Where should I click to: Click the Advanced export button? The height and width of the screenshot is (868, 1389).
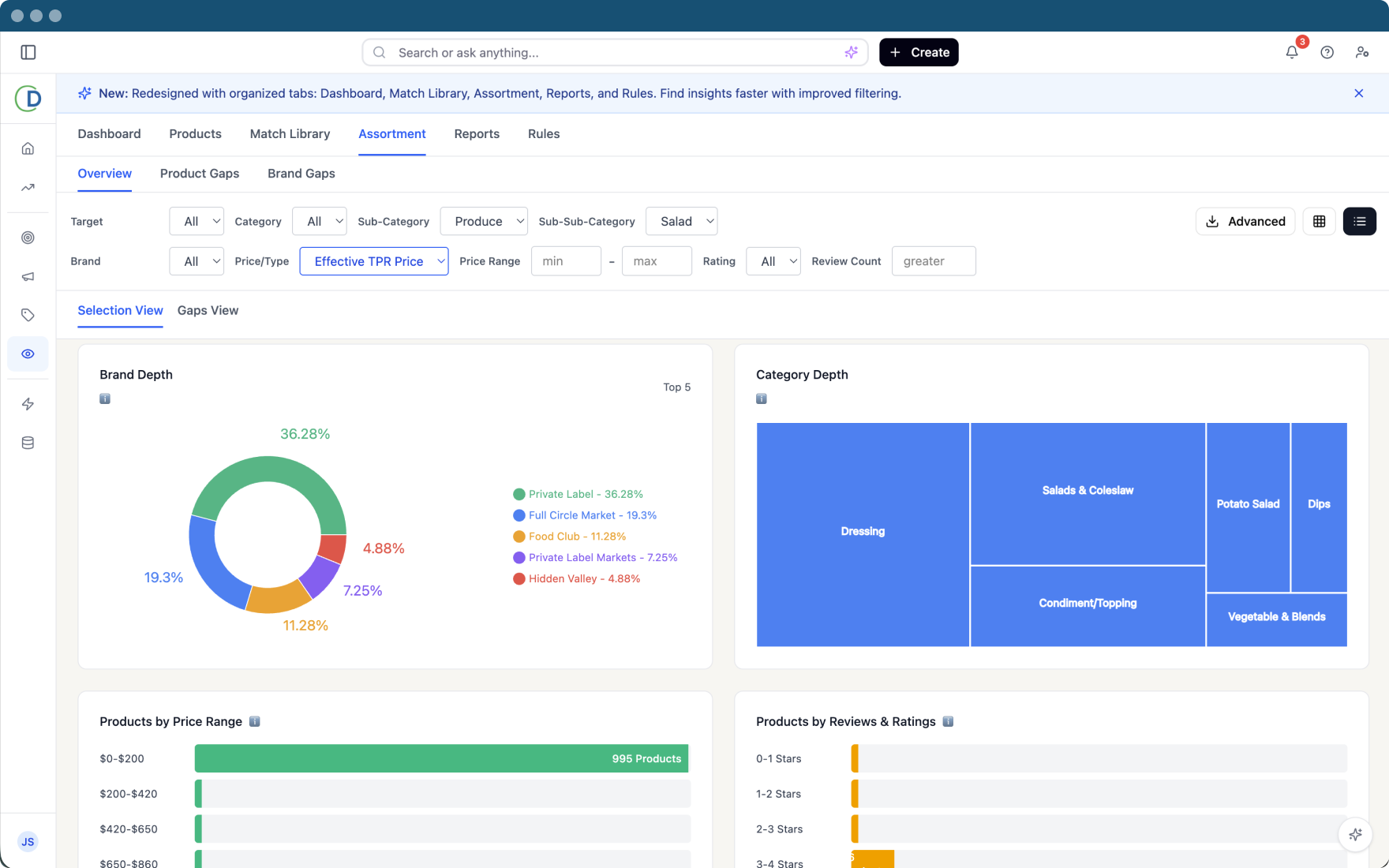pos(1245,222)
